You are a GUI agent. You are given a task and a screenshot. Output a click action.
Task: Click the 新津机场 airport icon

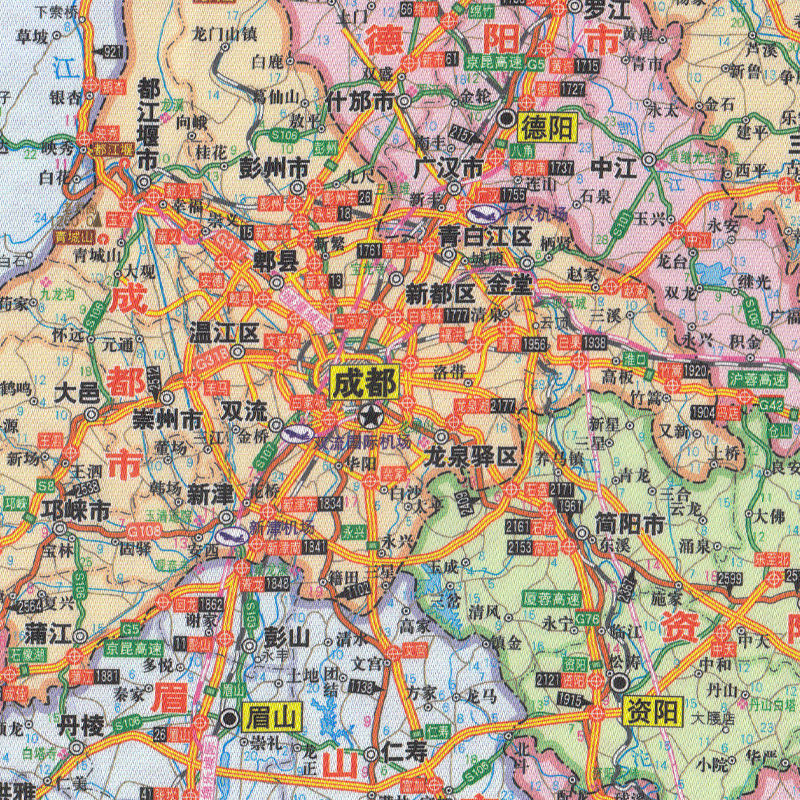tap(231, 536)
